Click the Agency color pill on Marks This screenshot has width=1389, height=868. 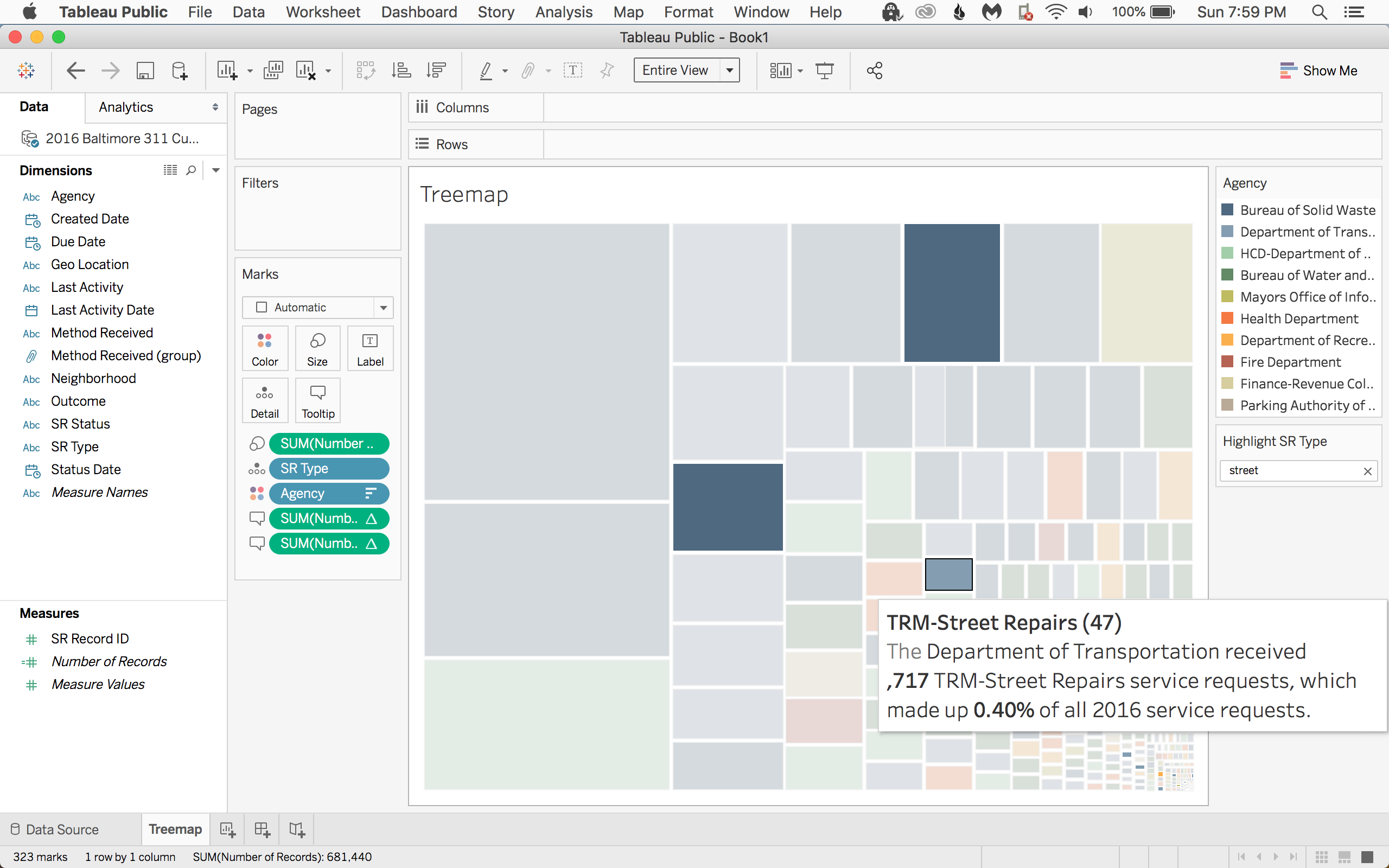pos(329,493)
